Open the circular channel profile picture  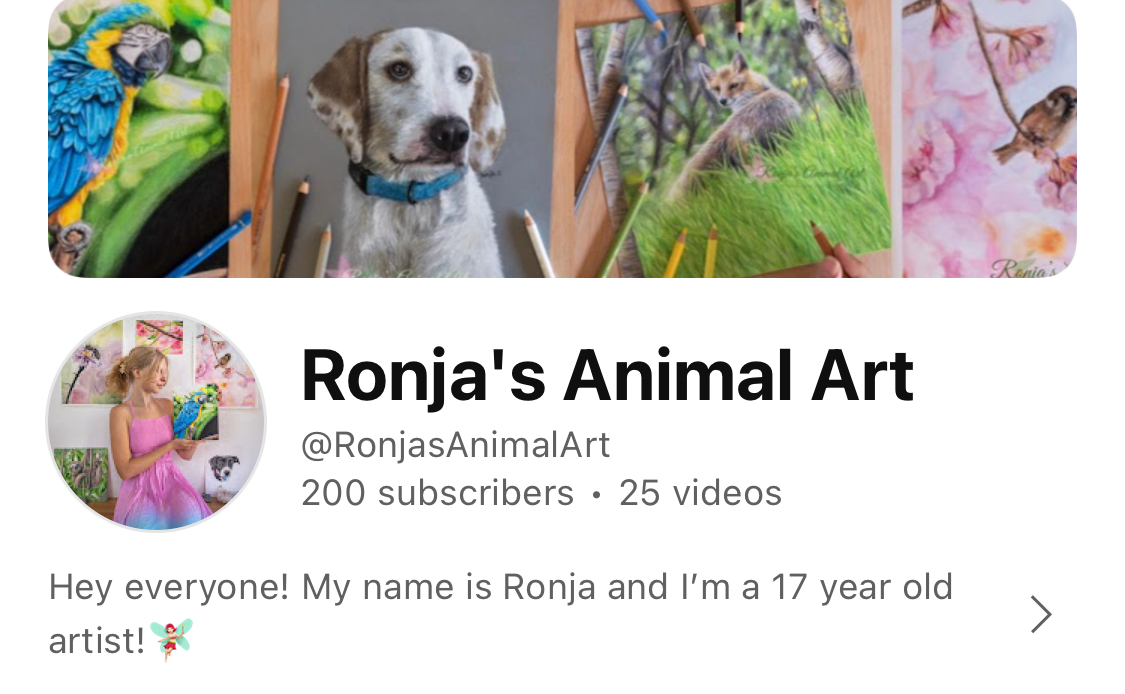click(x=156, y=421)
